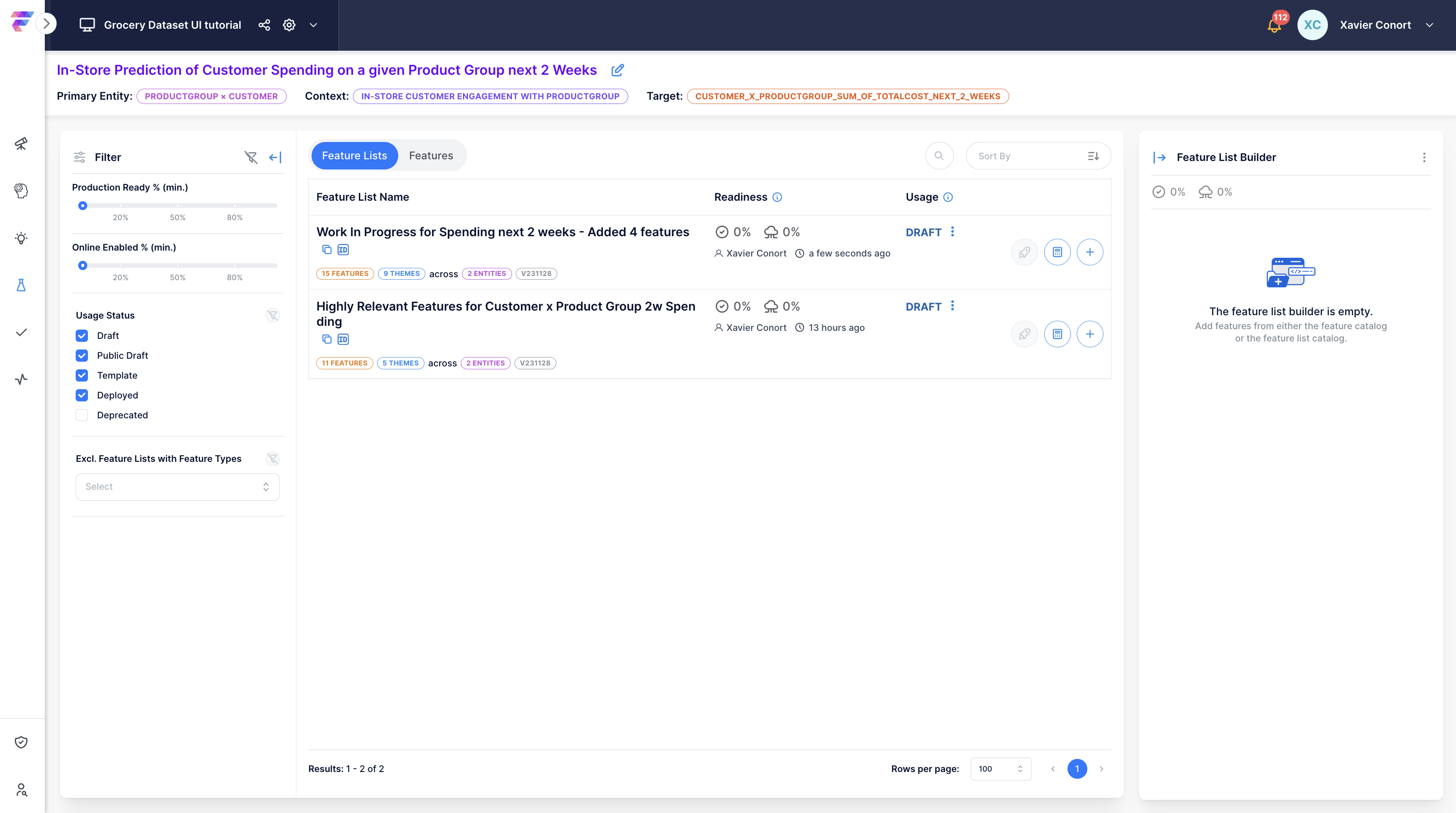Click the XC user avatar
The image size is (1456, 813).
1312,25
